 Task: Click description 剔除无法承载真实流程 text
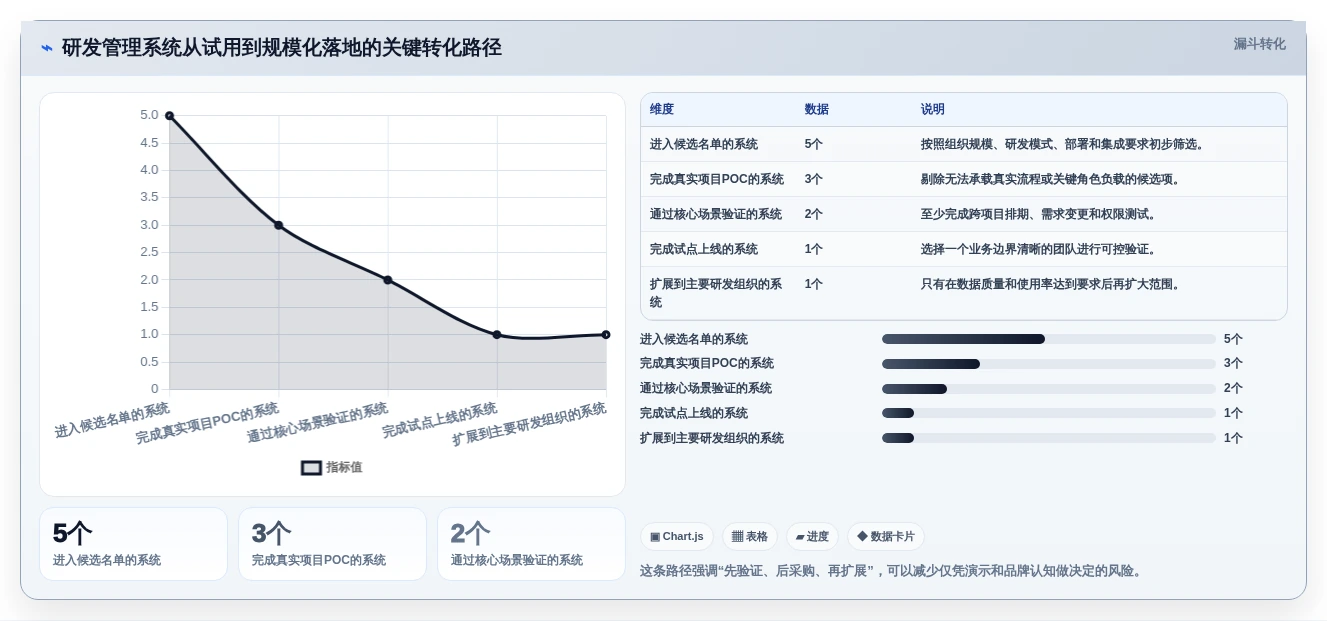pyautogui.click(x=1052, y=179)
